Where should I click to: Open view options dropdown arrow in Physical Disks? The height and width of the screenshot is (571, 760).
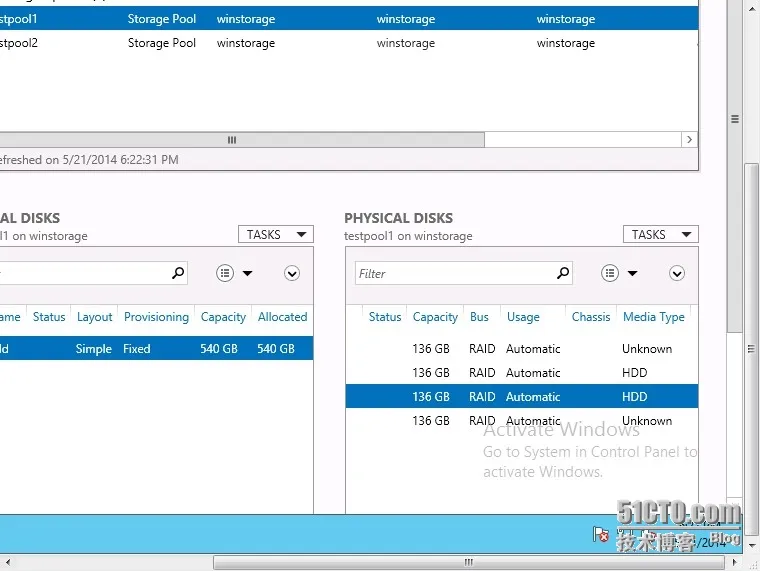(x=633, y=273)
